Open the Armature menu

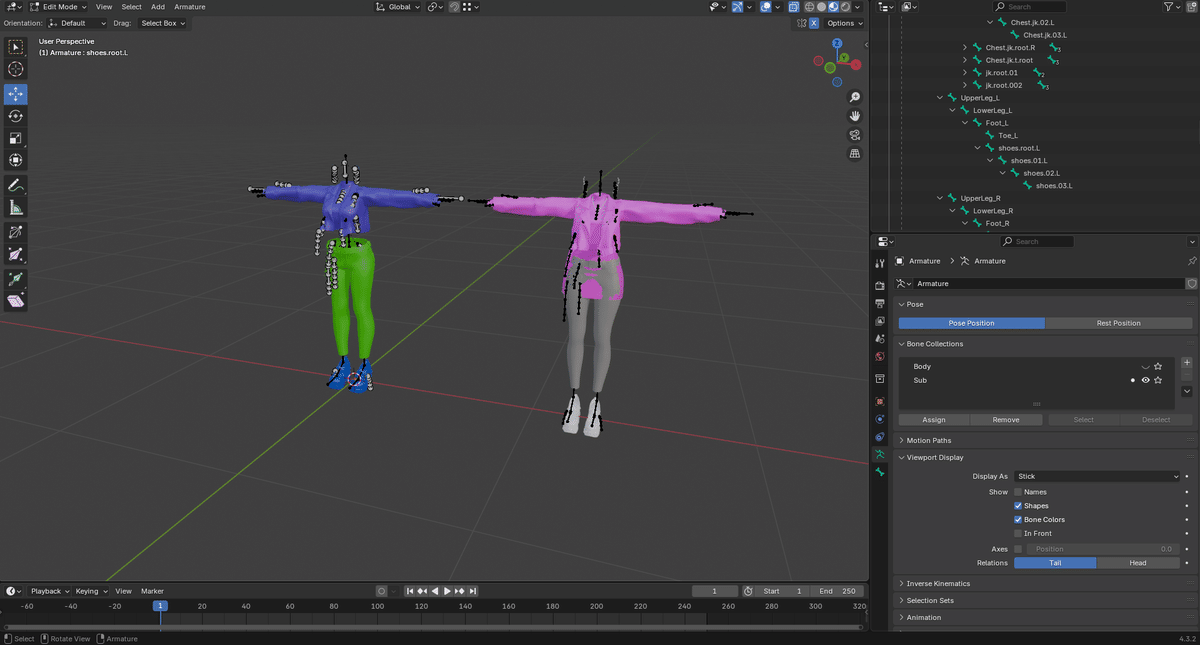click(190, 6)
